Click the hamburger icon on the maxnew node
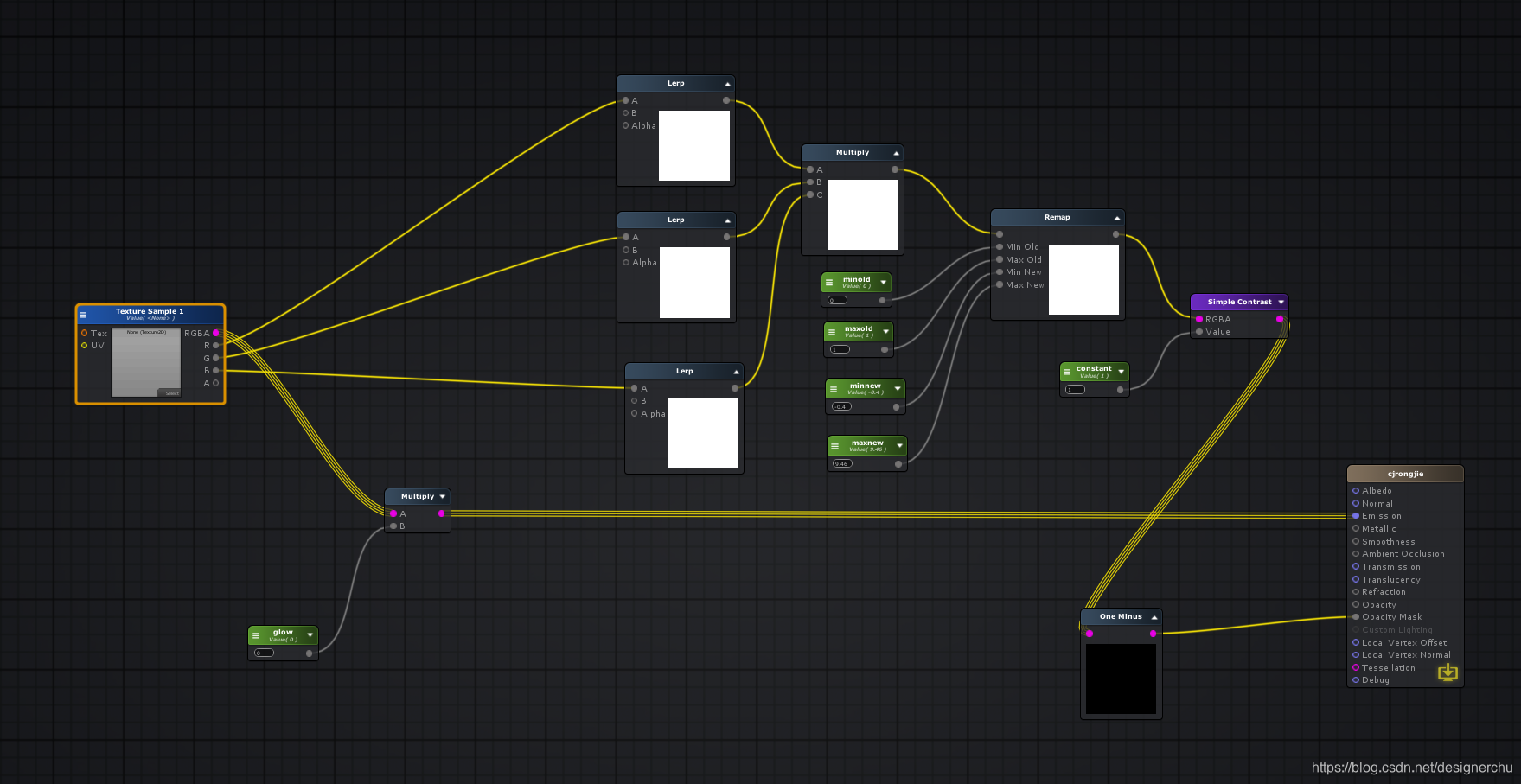Viewport: 1521px width, 784px height. coord(835,446)
